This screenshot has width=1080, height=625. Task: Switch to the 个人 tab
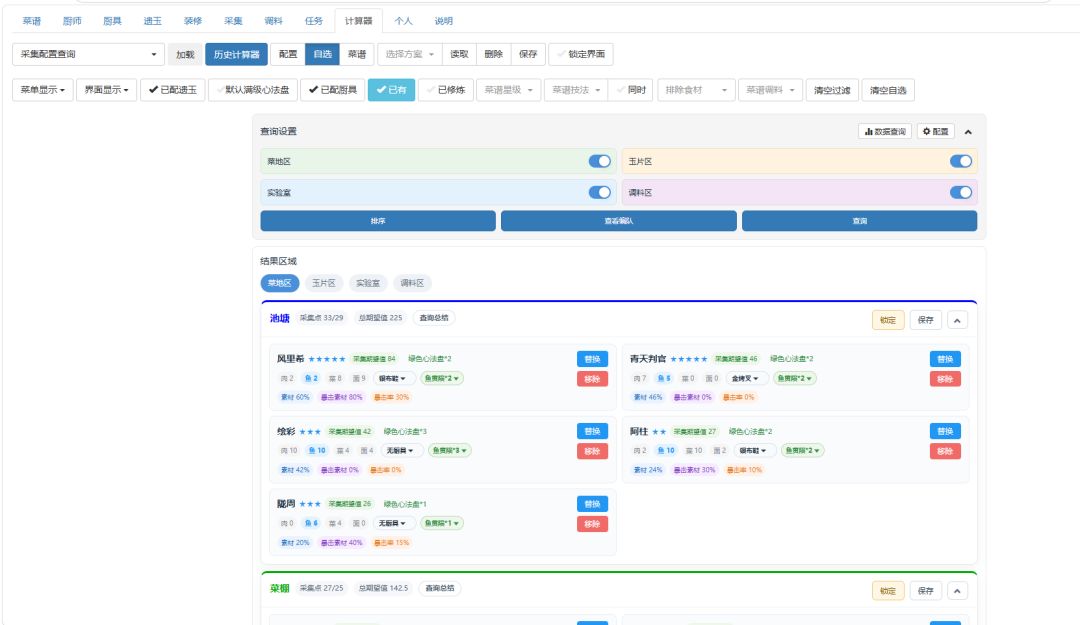[403, 21]
